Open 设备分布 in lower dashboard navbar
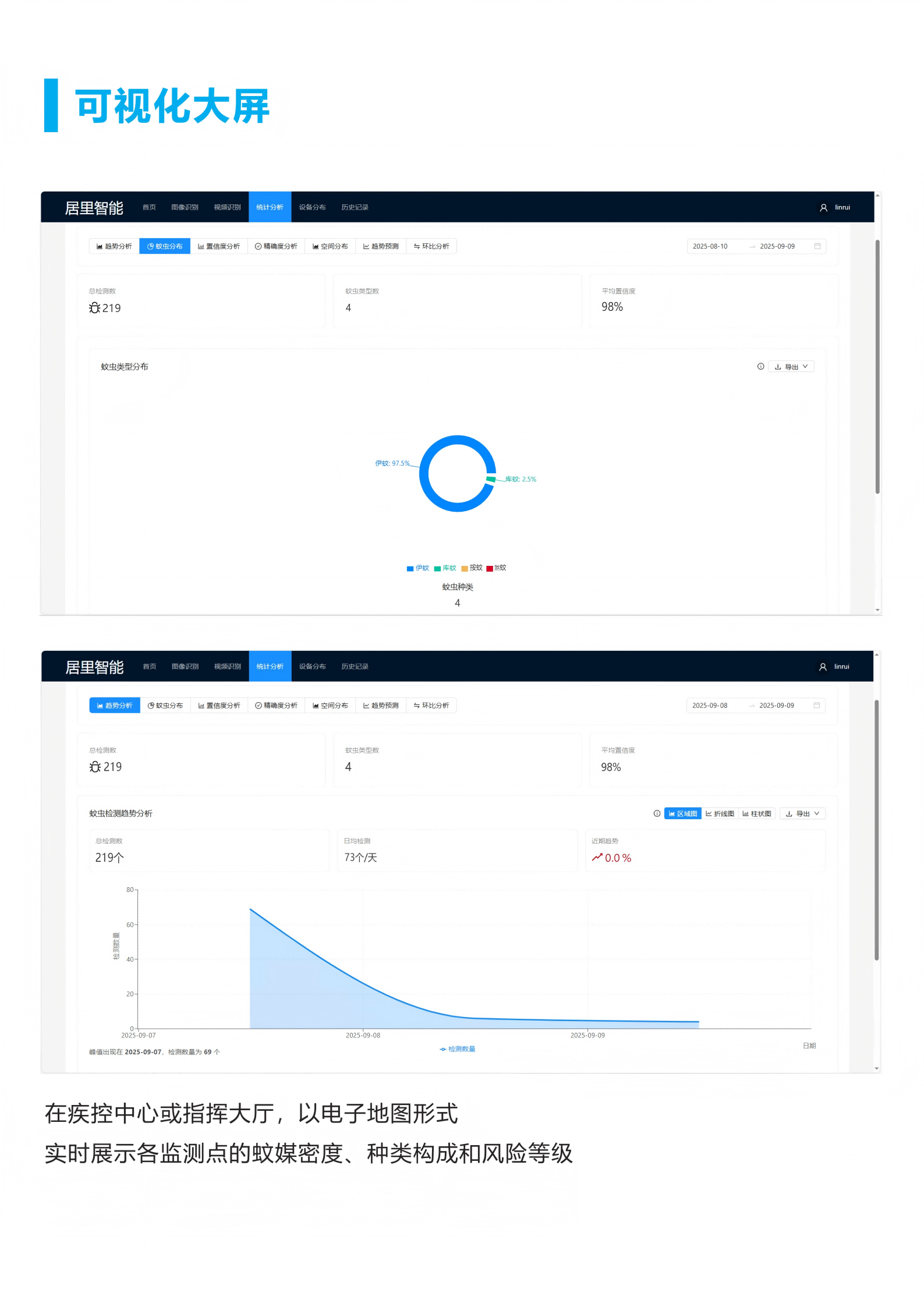The height and width of the screenshot is (1307, 924). tap(313, 667)
